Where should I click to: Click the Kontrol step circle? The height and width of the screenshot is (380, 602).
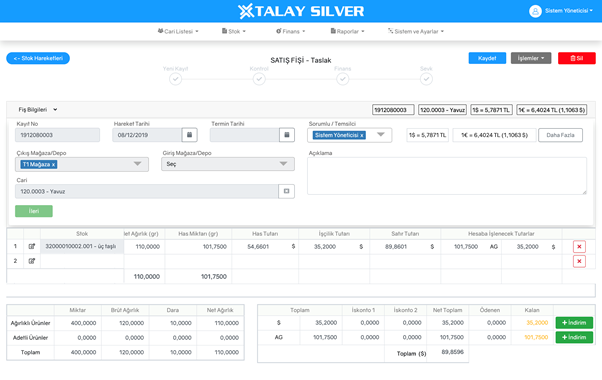pyautogui.click(x=259, y=79)
